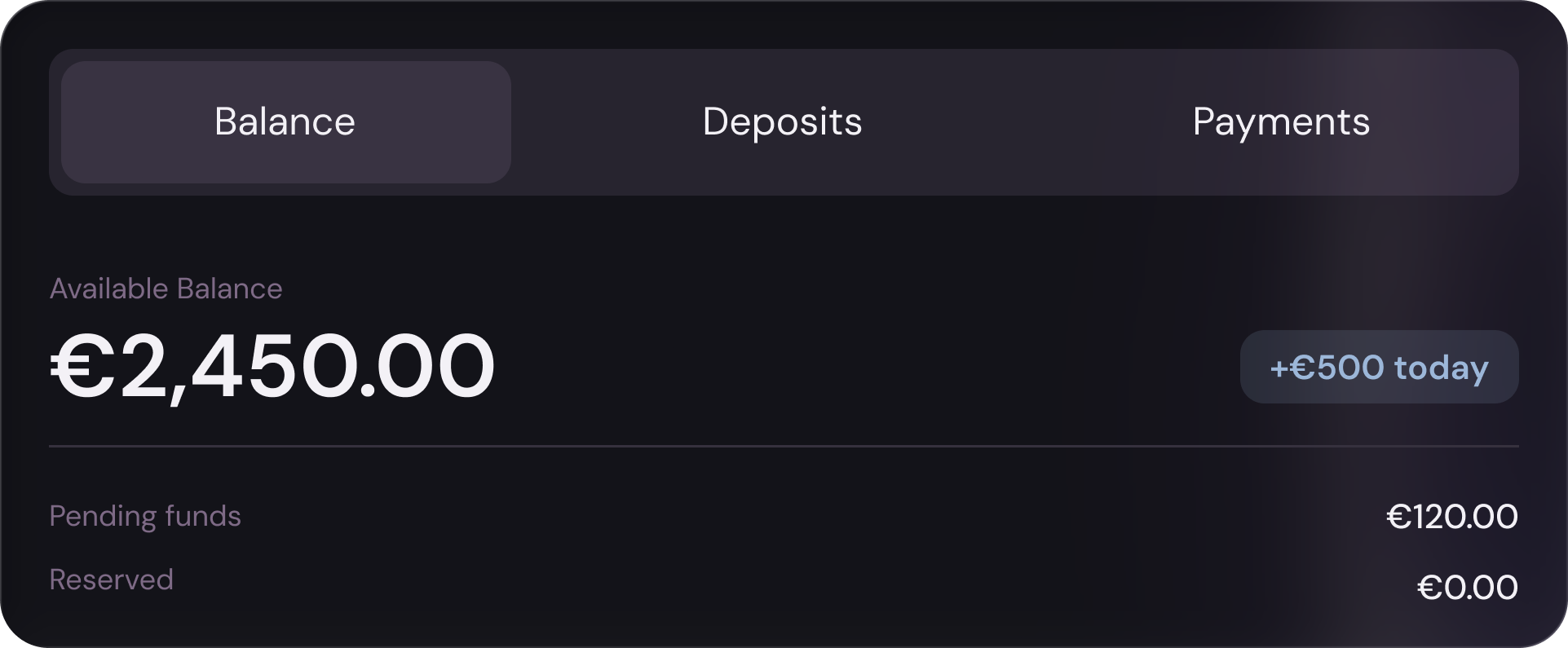The height and width of the screenshot is (648, 1568).
Task: Click the '500' figure inside the badge
Action: click(x=1350, y=368)
